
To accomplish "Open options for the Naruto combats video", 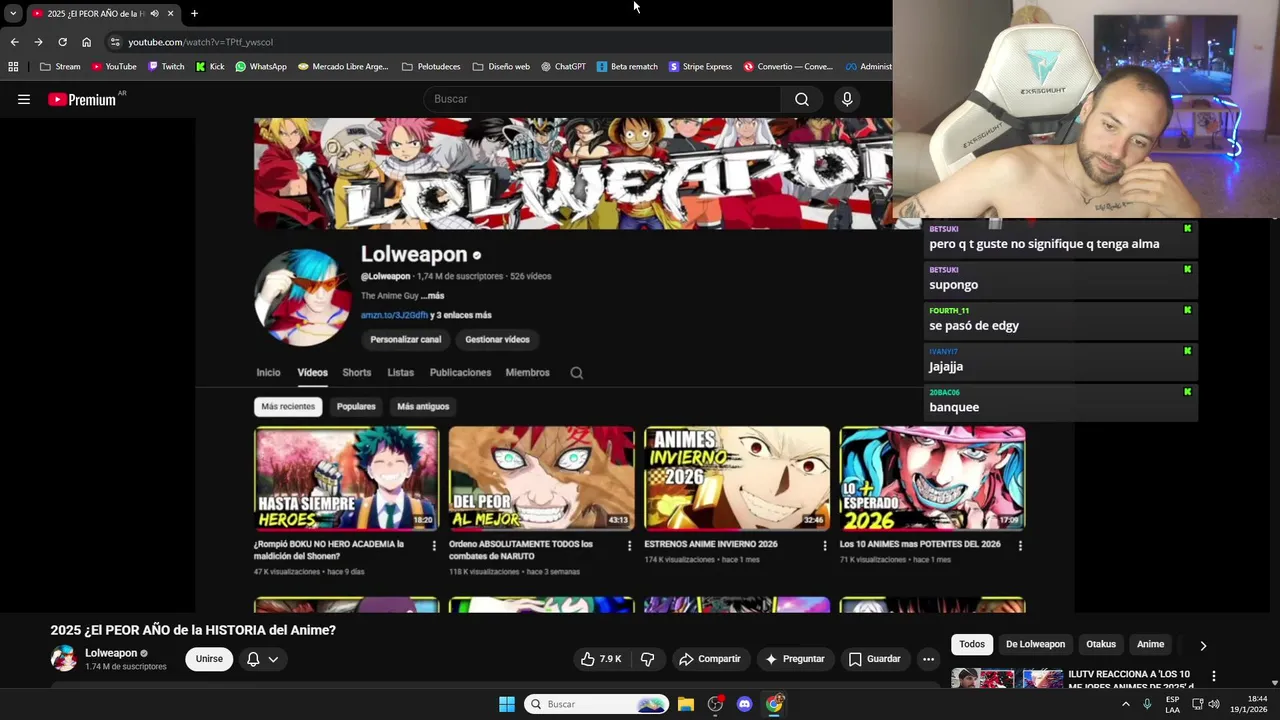I will click(x=629, y=545).
